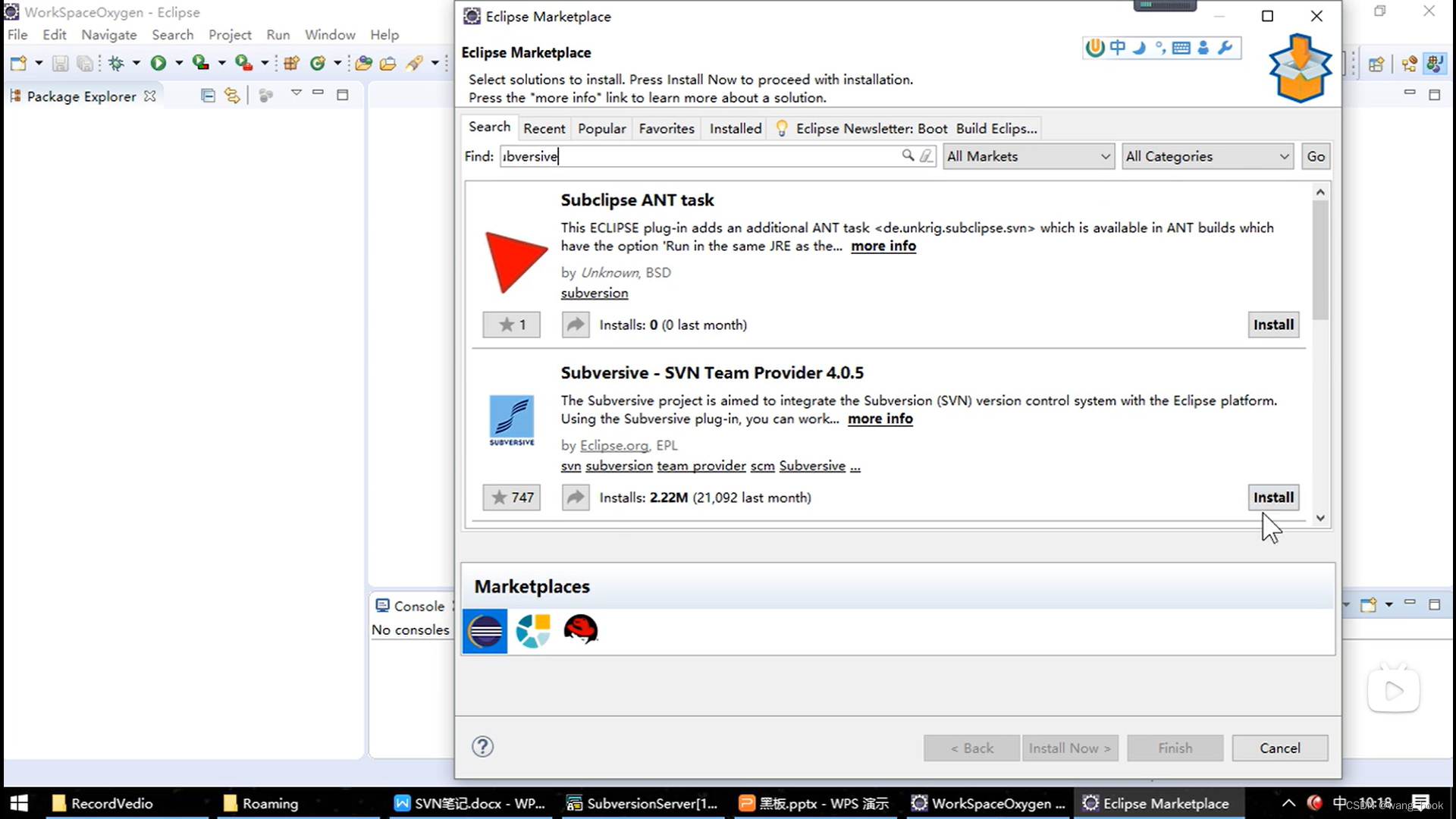Clear the Find field with eraser icon
This screenshot has height=819, width=1456.
point(926,156)
